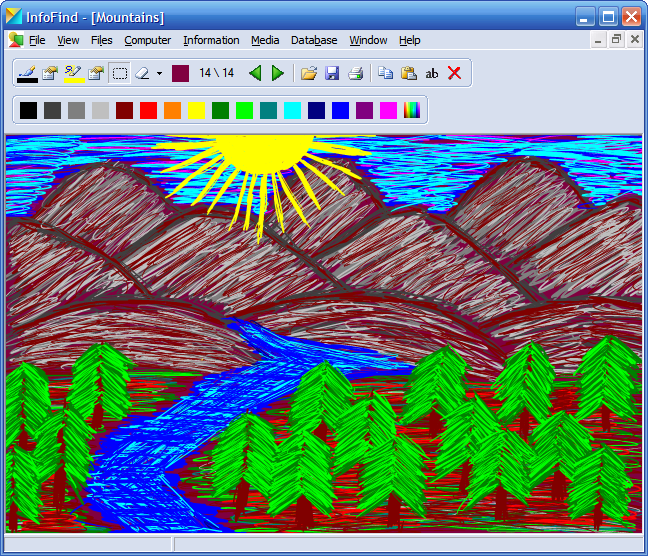Pick the light silver color swatch
Screen dimensions: 648x556
[100, 110]
